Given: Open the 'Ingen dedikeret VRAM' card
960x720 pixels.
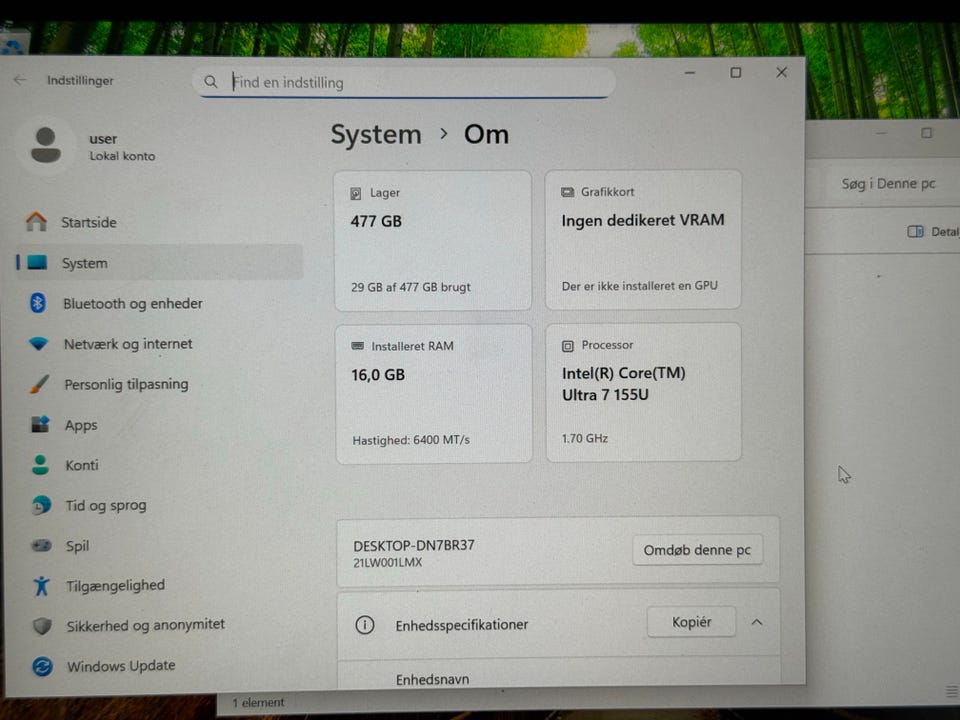Looking at the screenshot, I should point(643,239).
